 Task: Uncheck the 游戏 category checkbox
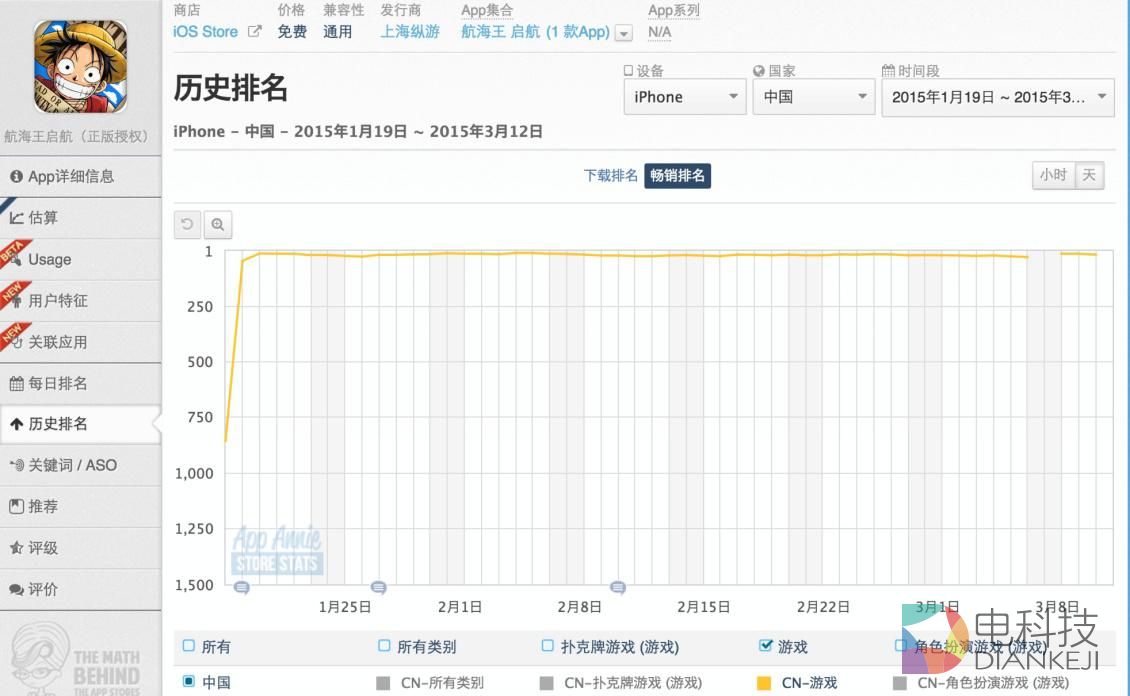(766, 646)
